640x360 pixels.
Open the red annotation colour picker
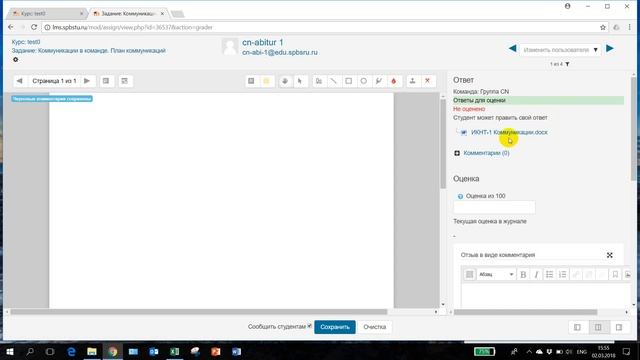pos(393,81)
